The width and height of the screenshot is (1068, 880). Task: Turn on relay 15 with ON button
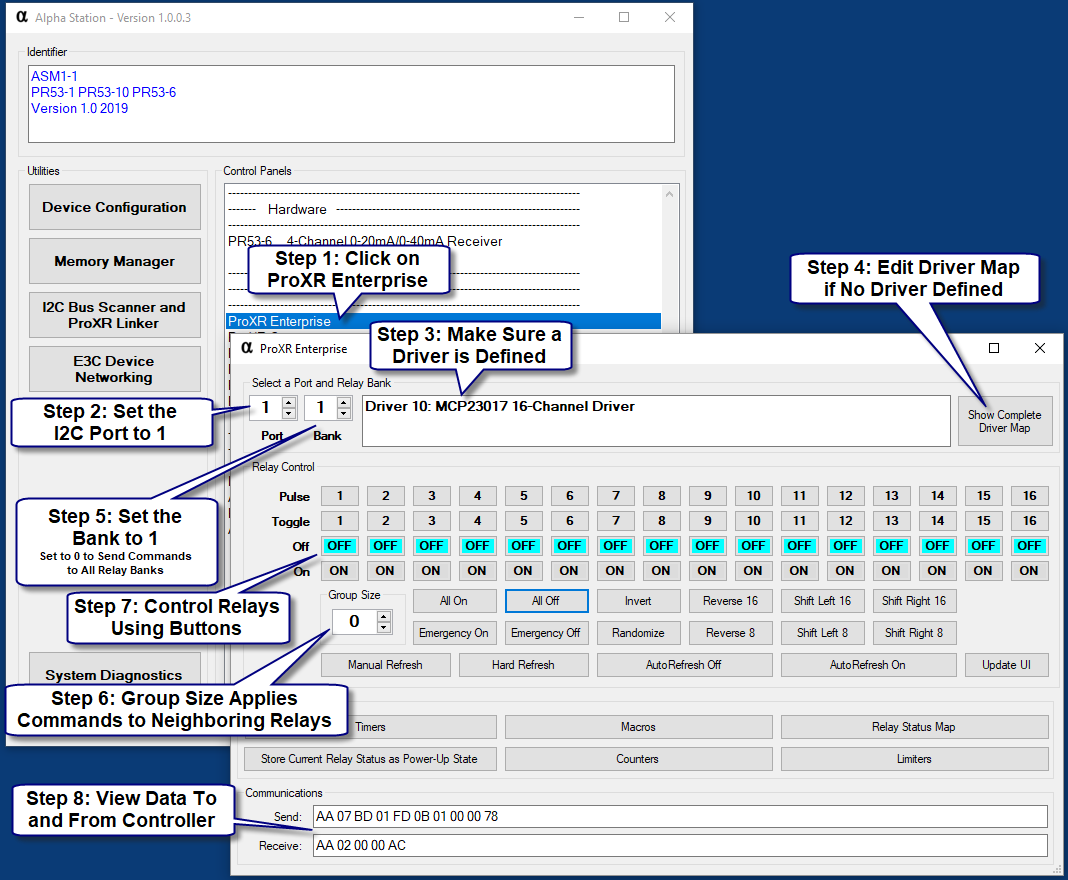[x=983, y=571]
